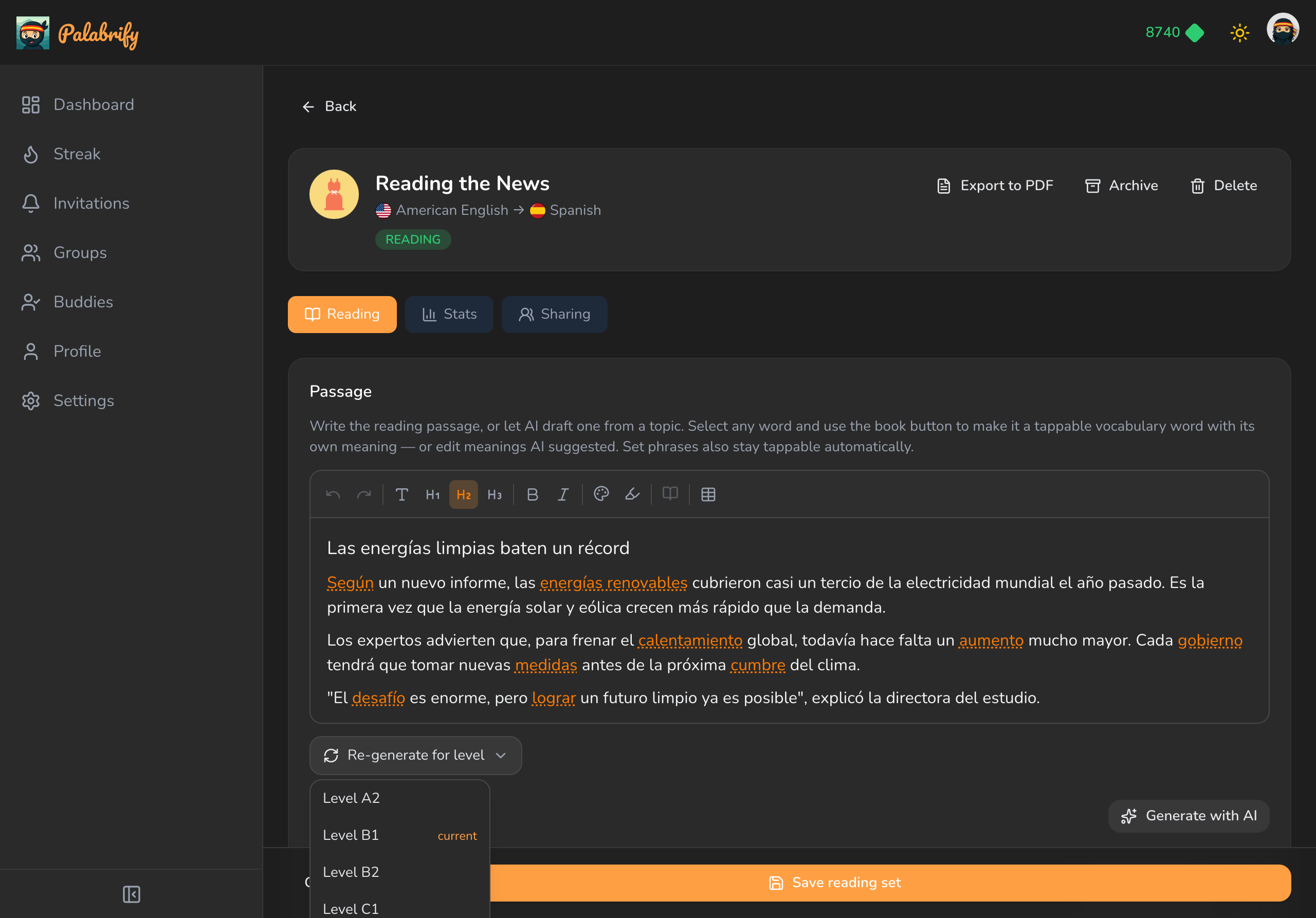This screenshot has width=1316, height=918.
Task: Click 'American English' language label
Action: [x=452, y=210]
